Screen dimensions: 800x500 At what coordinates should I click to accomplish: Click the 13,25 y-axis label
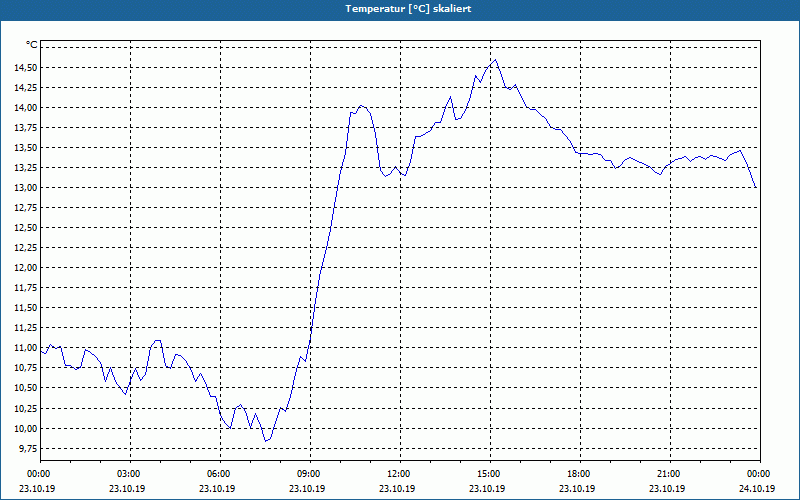24,167
